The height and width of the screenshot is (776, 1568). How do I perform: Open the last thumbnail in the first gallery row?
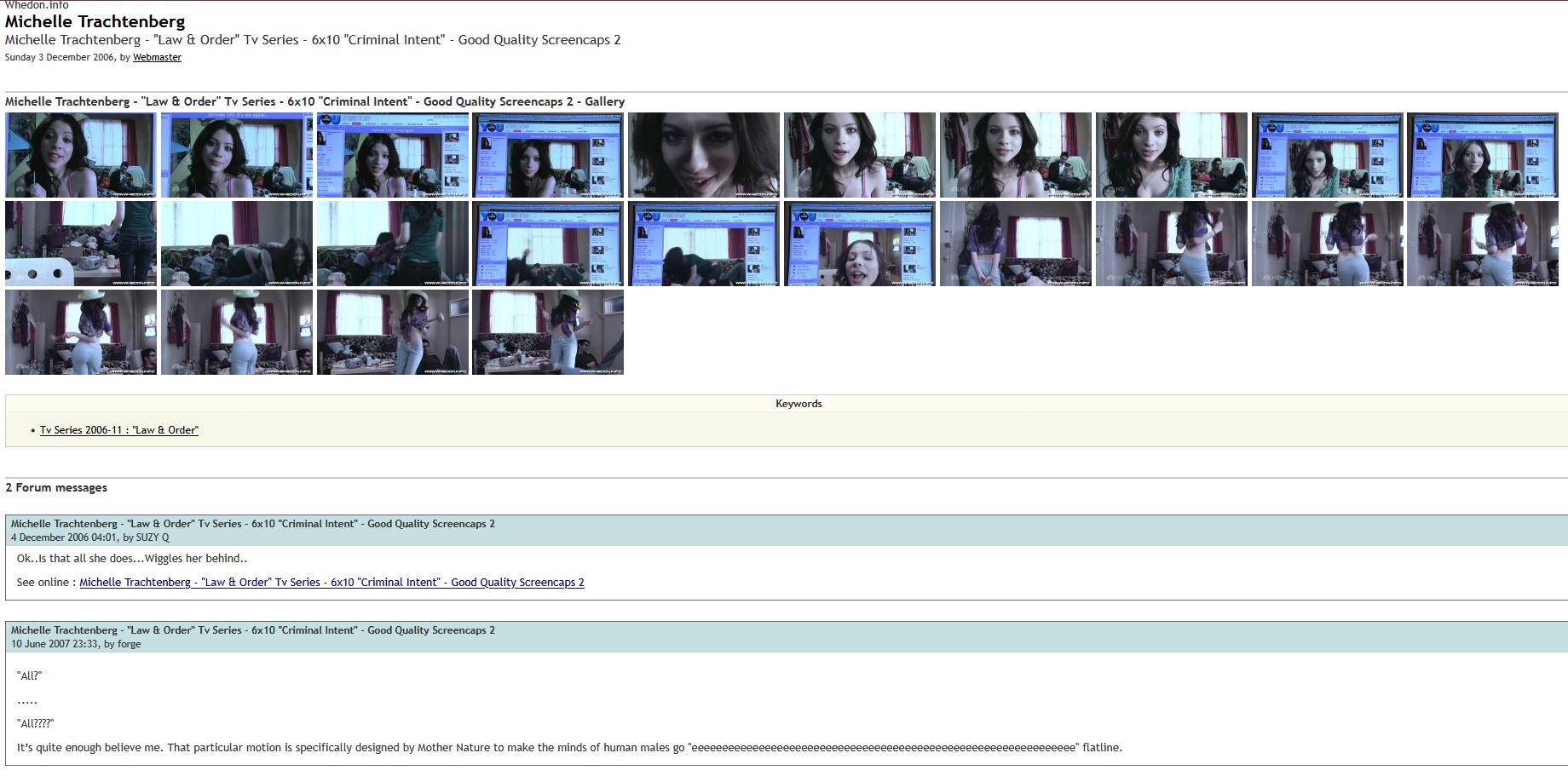click(x=1483, y=155)
